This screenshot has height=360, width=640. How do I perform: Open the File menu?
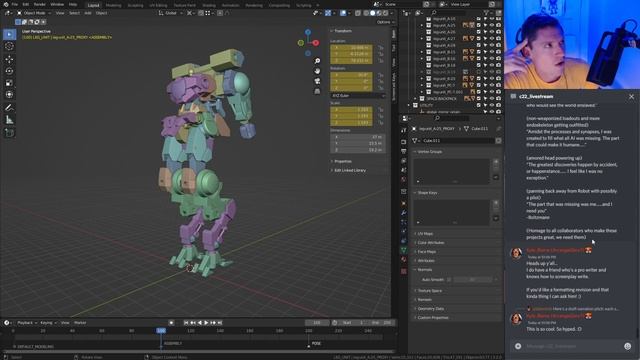click(x=15, y=4)
